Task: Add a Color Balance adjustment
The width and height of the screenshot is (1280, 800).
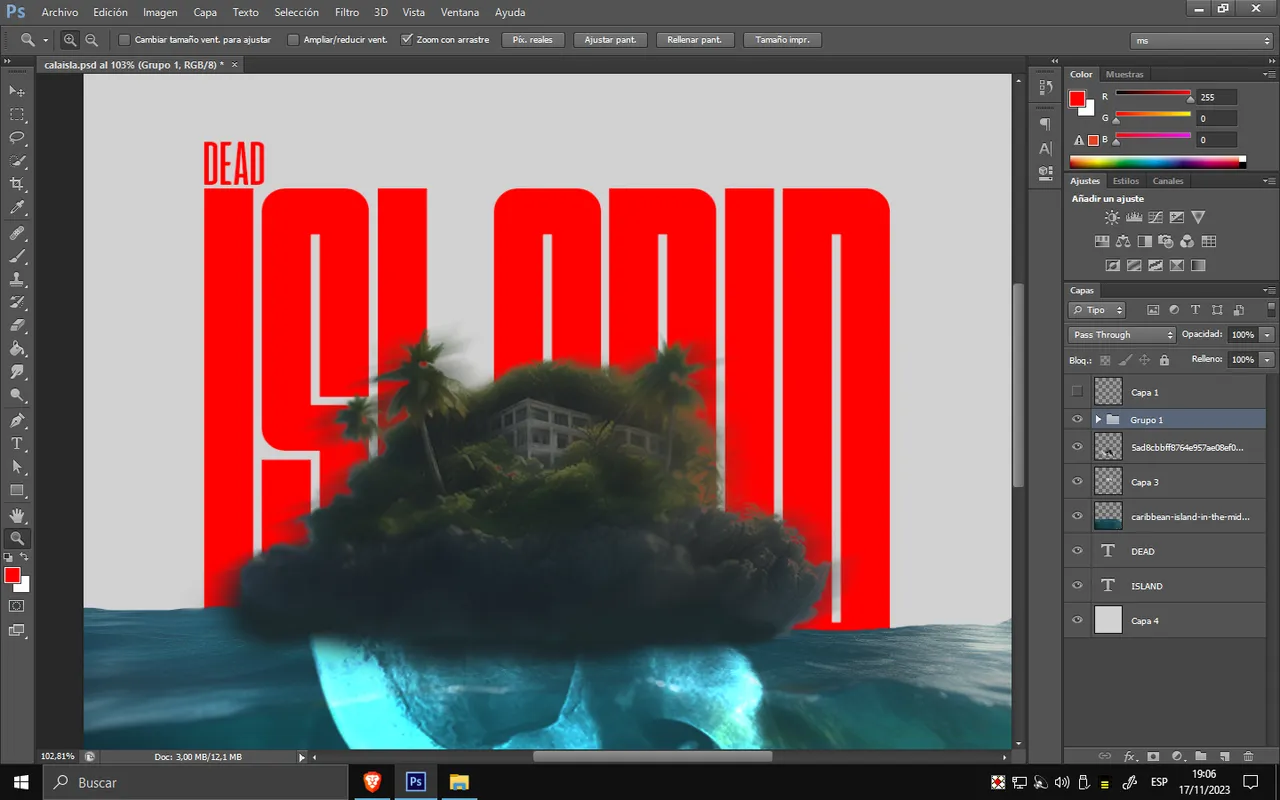Action: point(1123,241)
